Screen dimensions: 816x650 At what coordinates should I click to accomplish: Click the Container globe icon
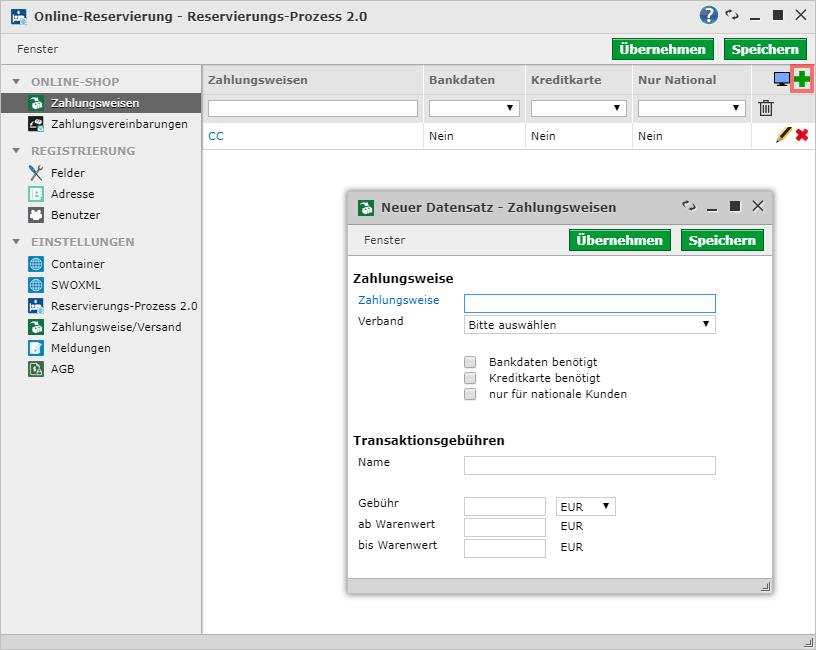(36, 264)
